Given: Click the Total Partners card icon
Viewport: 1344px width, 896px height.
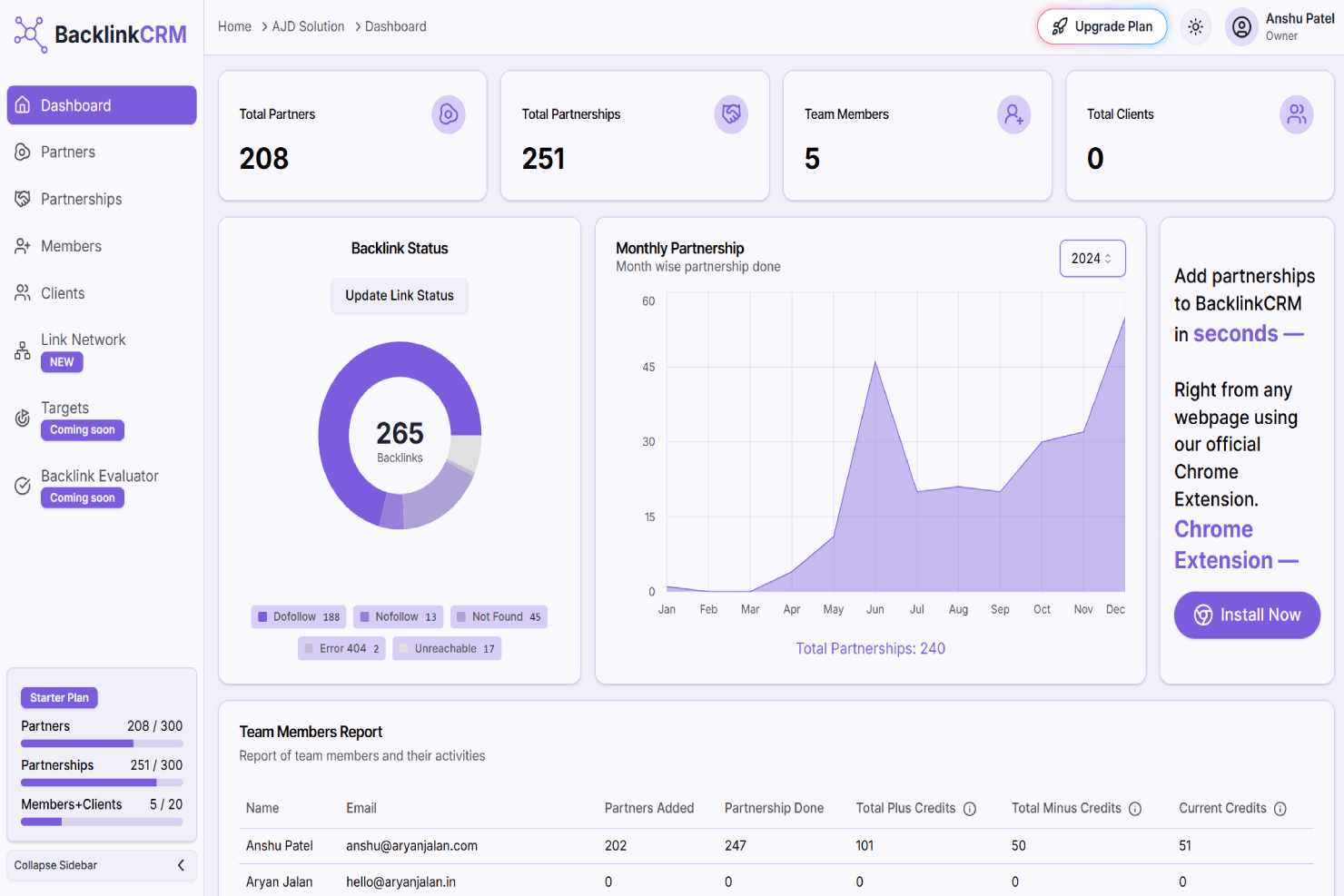Looking at the screenshot, I should point(448,114).
